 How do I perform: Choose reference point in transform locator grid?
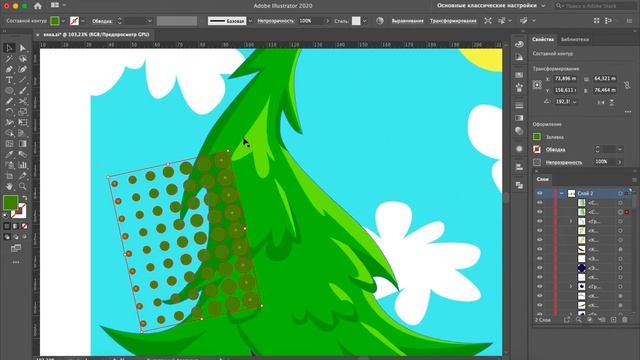537,85
